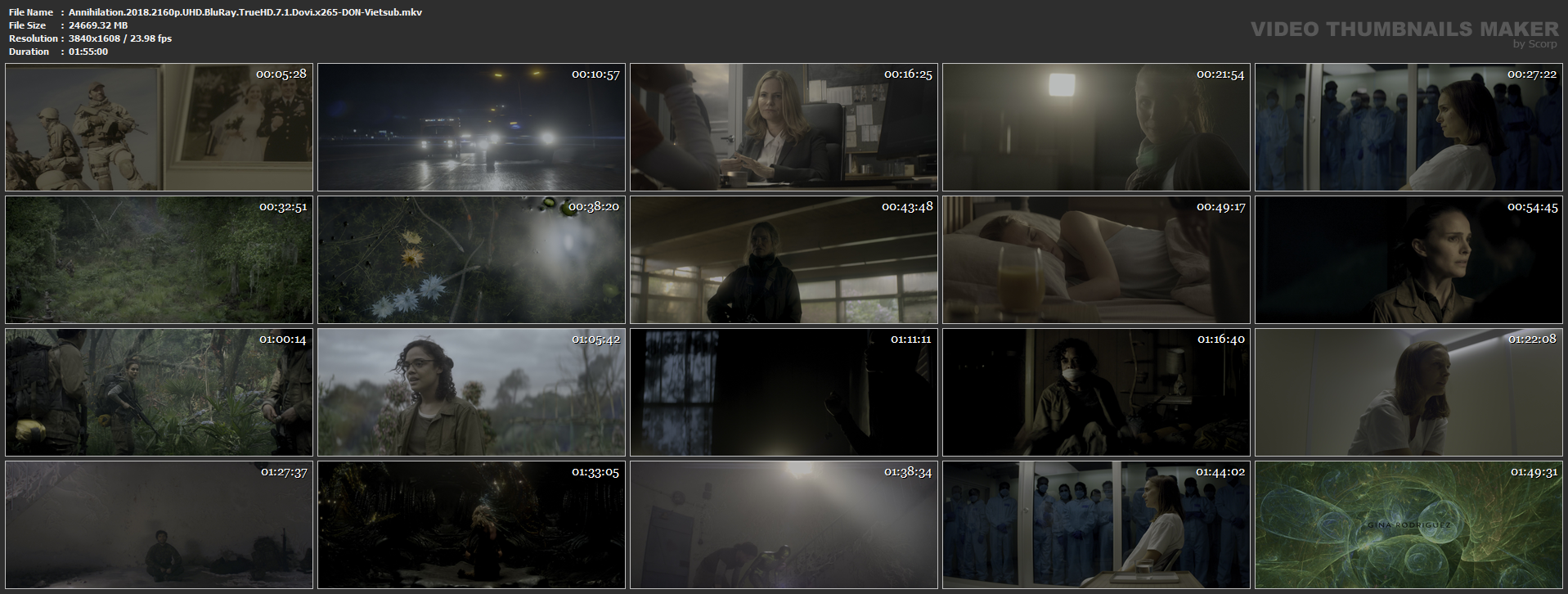Select the thumbnail at 01:16:40

tap(1096, 392)
